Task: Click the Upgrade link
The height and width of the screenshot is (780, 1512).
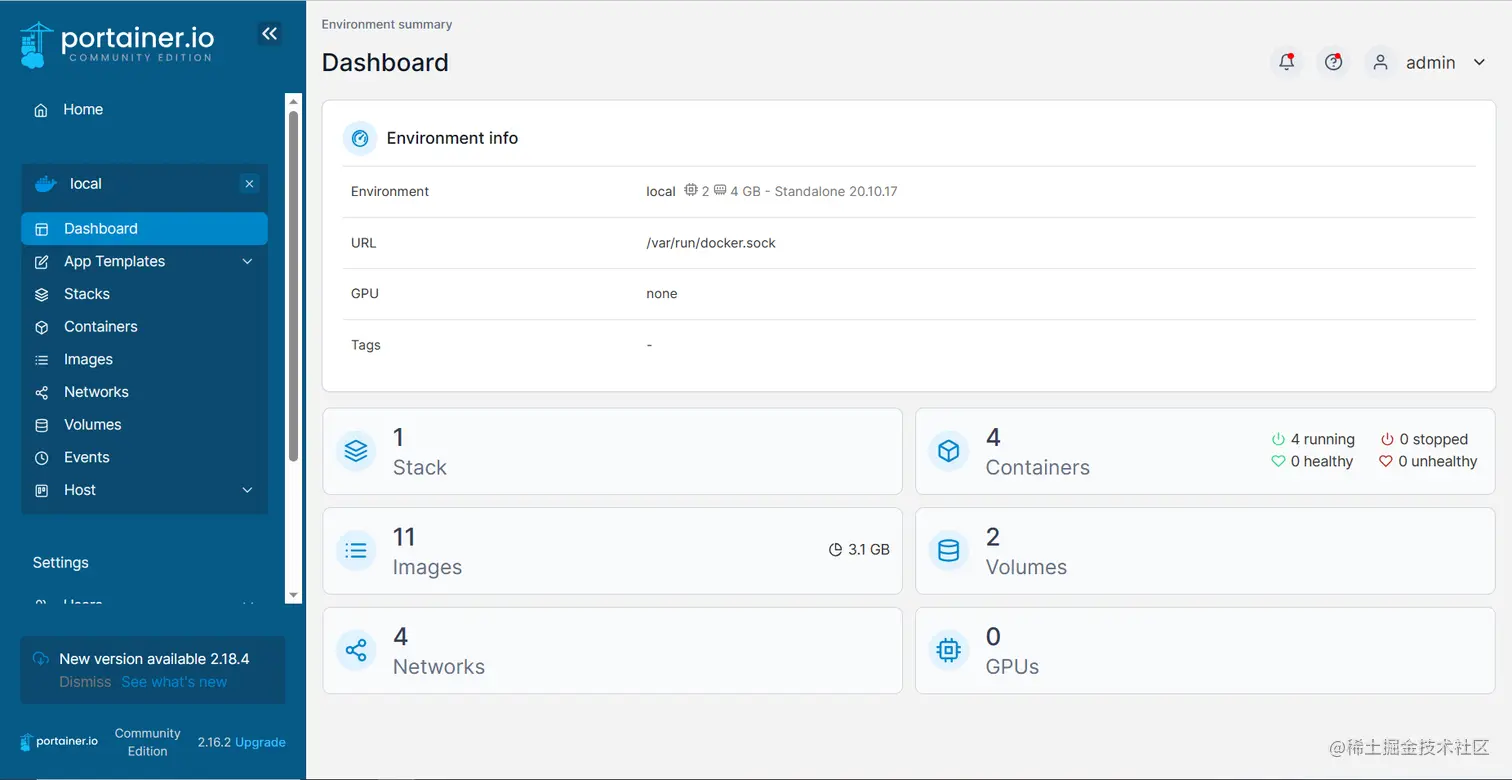Action: click(x=260, y=742)
